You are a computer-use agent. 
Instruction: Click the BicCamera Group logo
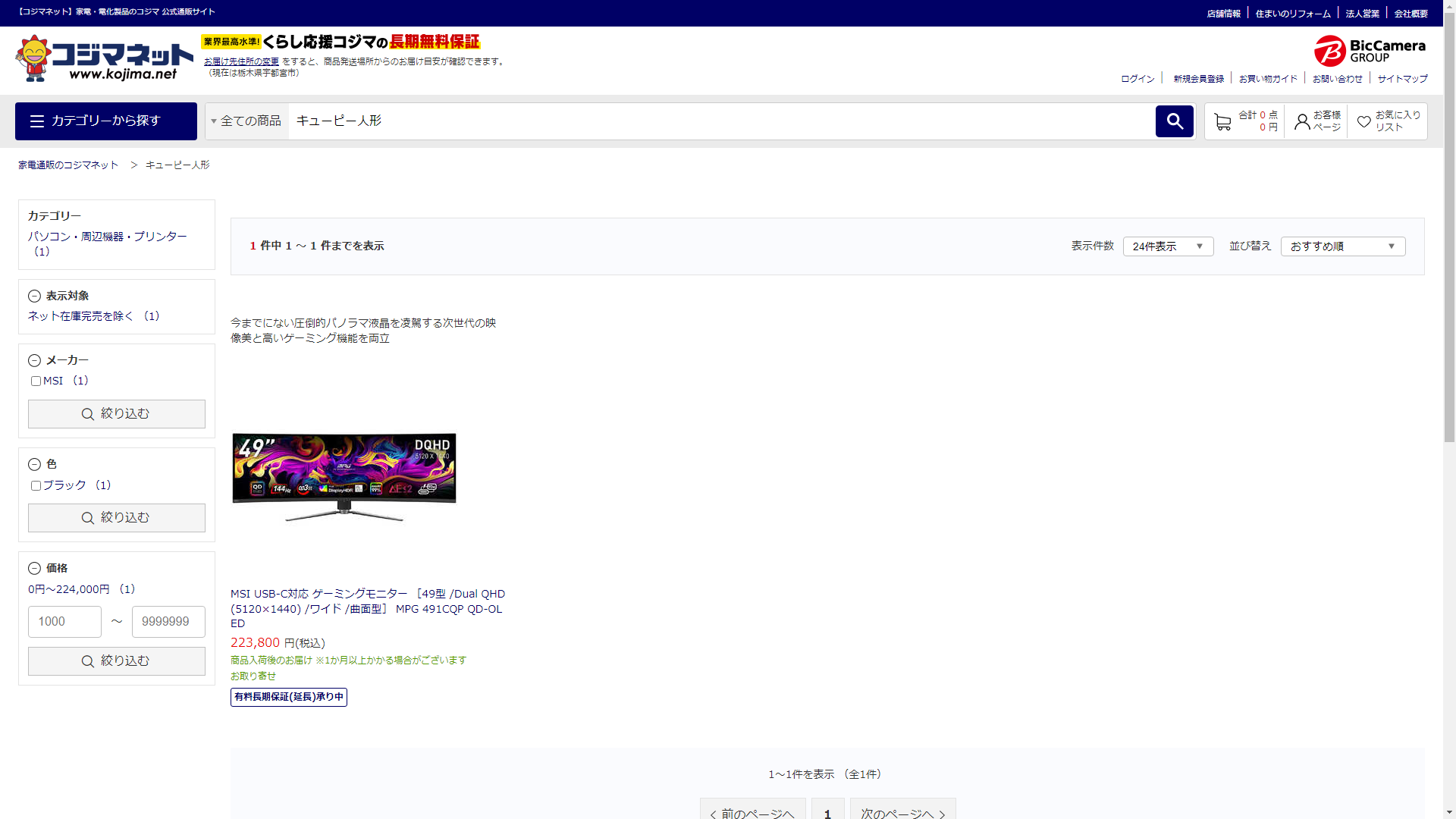point(1370,51)
